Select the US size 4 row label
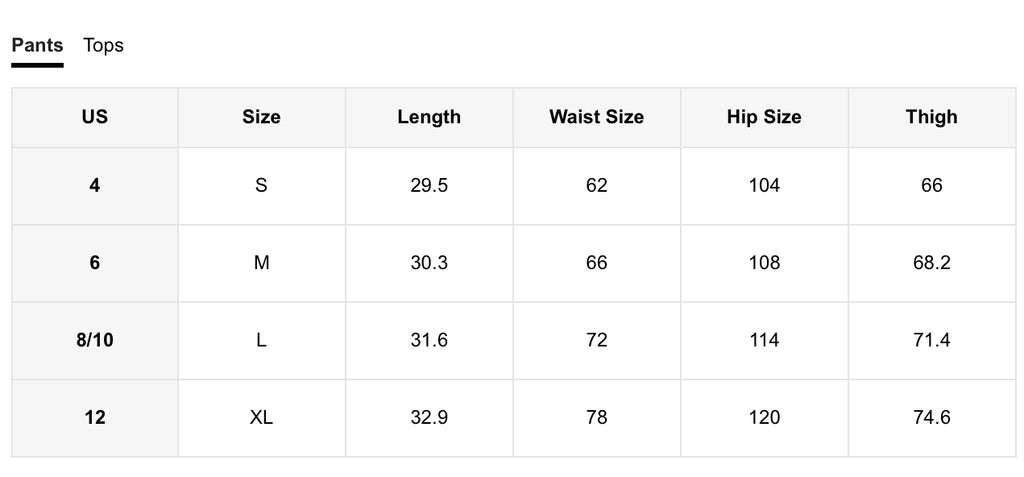 point(95,186)
